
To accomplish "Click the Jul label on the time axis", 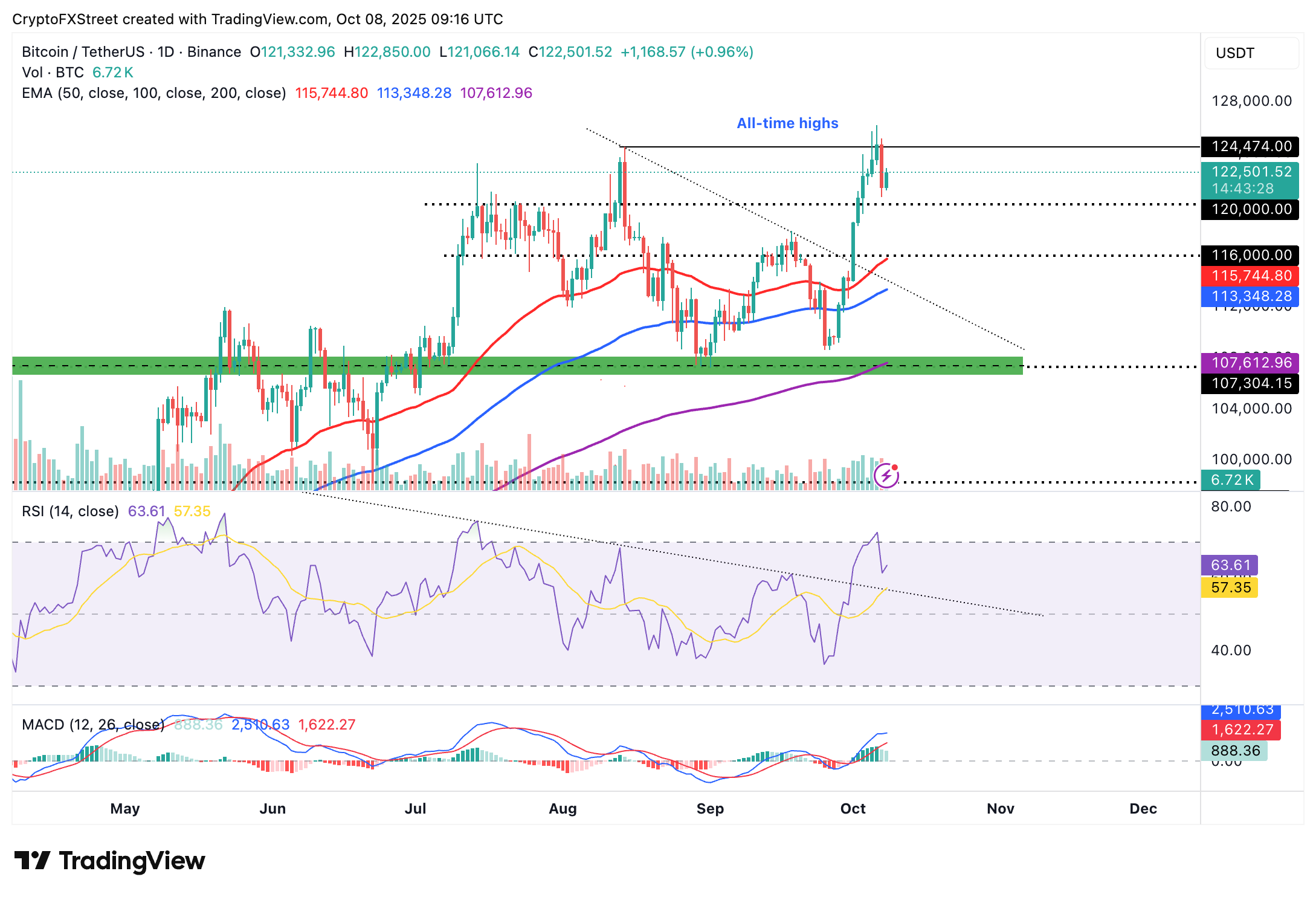I will tap(415, 809).
